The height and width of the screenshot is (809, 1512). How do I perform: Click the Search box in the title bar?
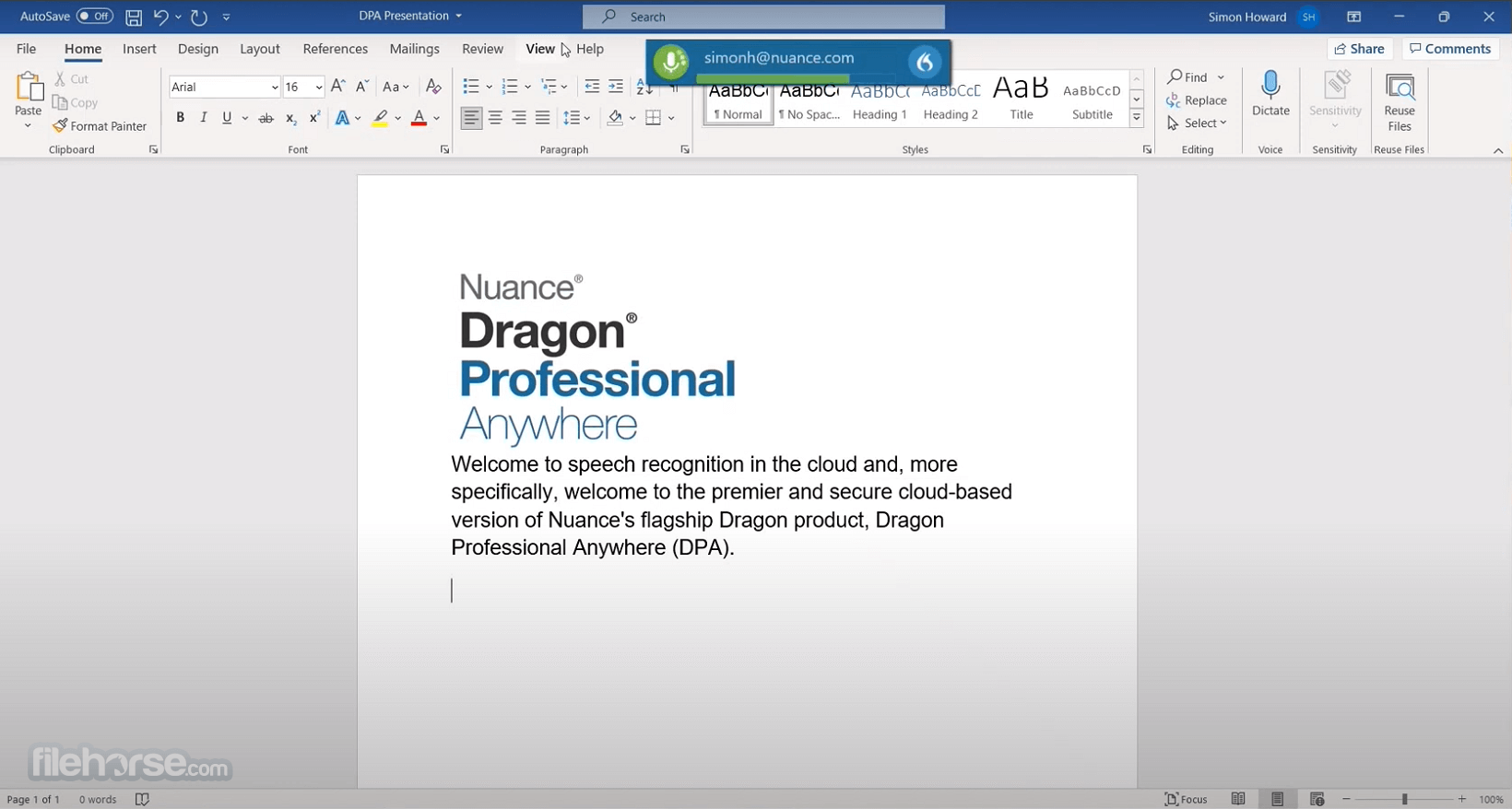[x=763, y=17]
